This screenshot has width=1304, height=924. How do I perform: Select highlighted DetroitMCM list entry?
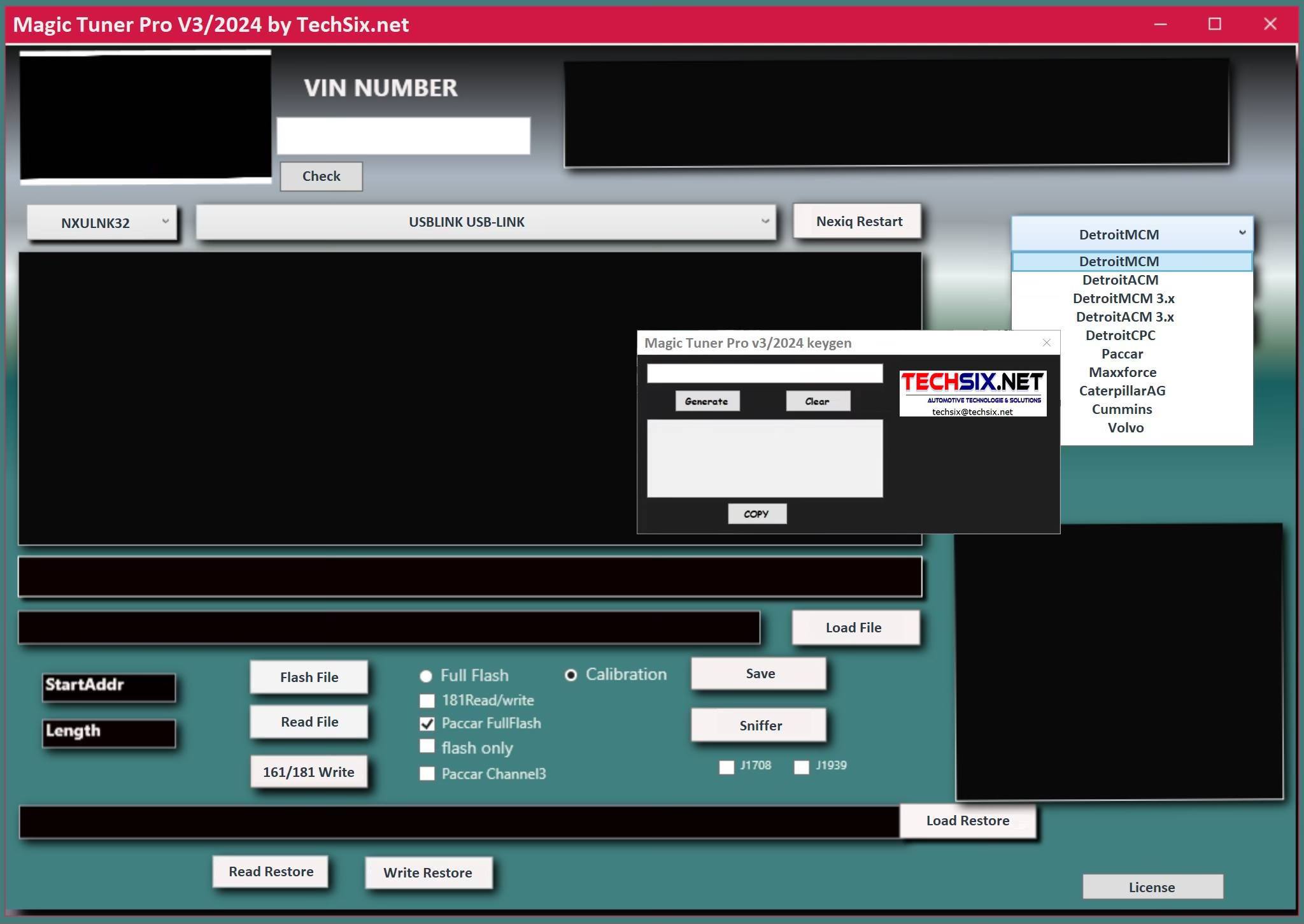[x=1131, y=261]
